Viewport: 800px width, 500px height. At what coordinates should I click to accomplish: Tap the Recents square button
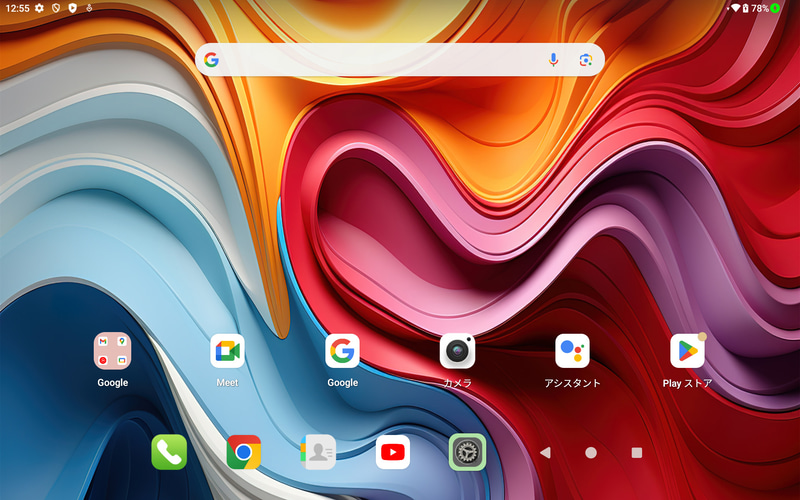[x=637, y=453]
